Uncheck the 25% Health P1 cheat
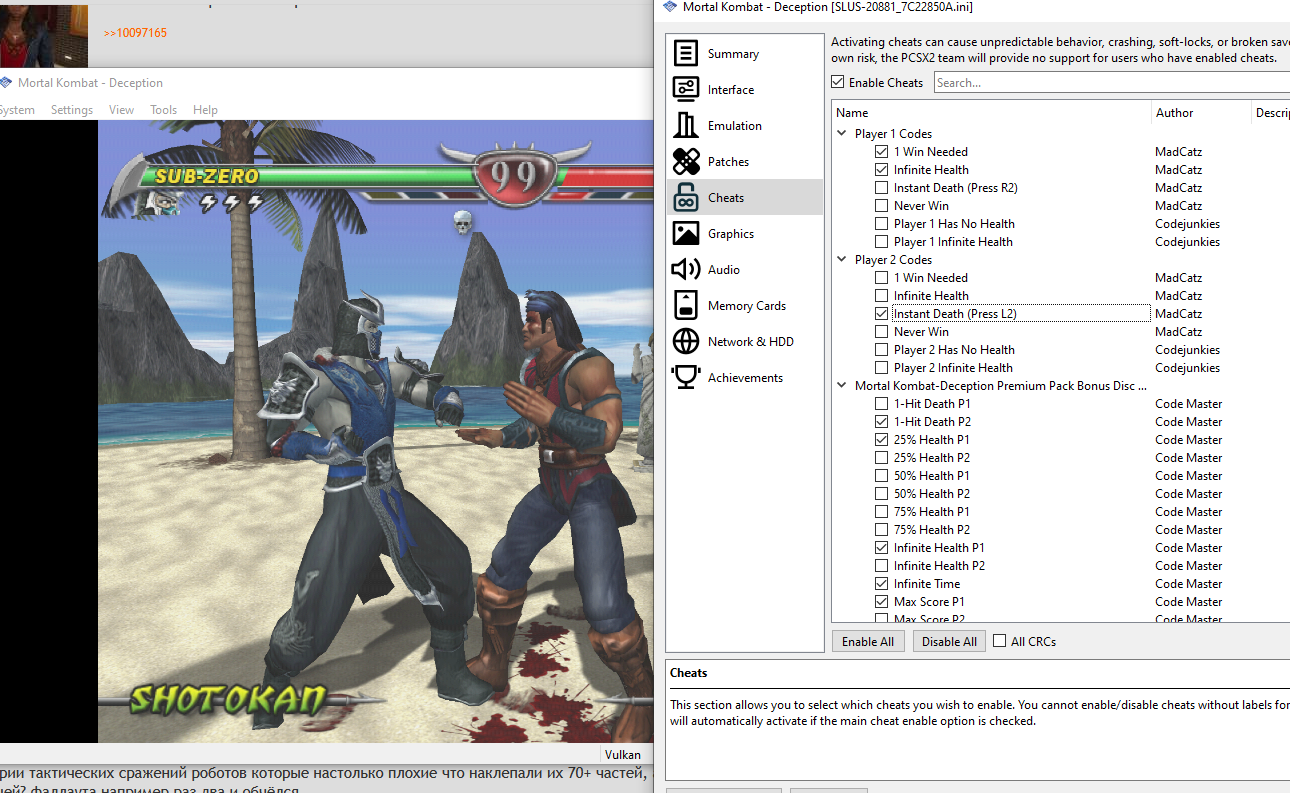1290x793 pixels. pos(881,440)
